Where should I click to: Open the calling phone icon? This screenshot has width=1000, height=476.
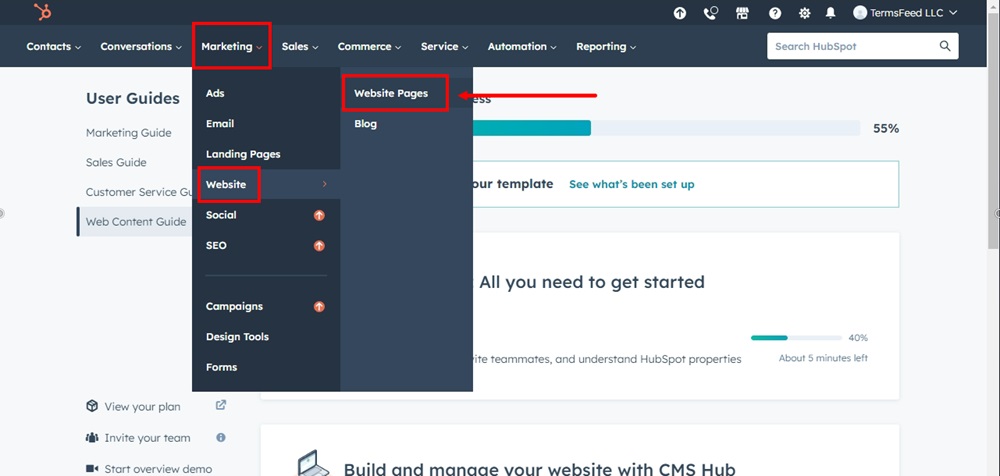tap(710, 13)
